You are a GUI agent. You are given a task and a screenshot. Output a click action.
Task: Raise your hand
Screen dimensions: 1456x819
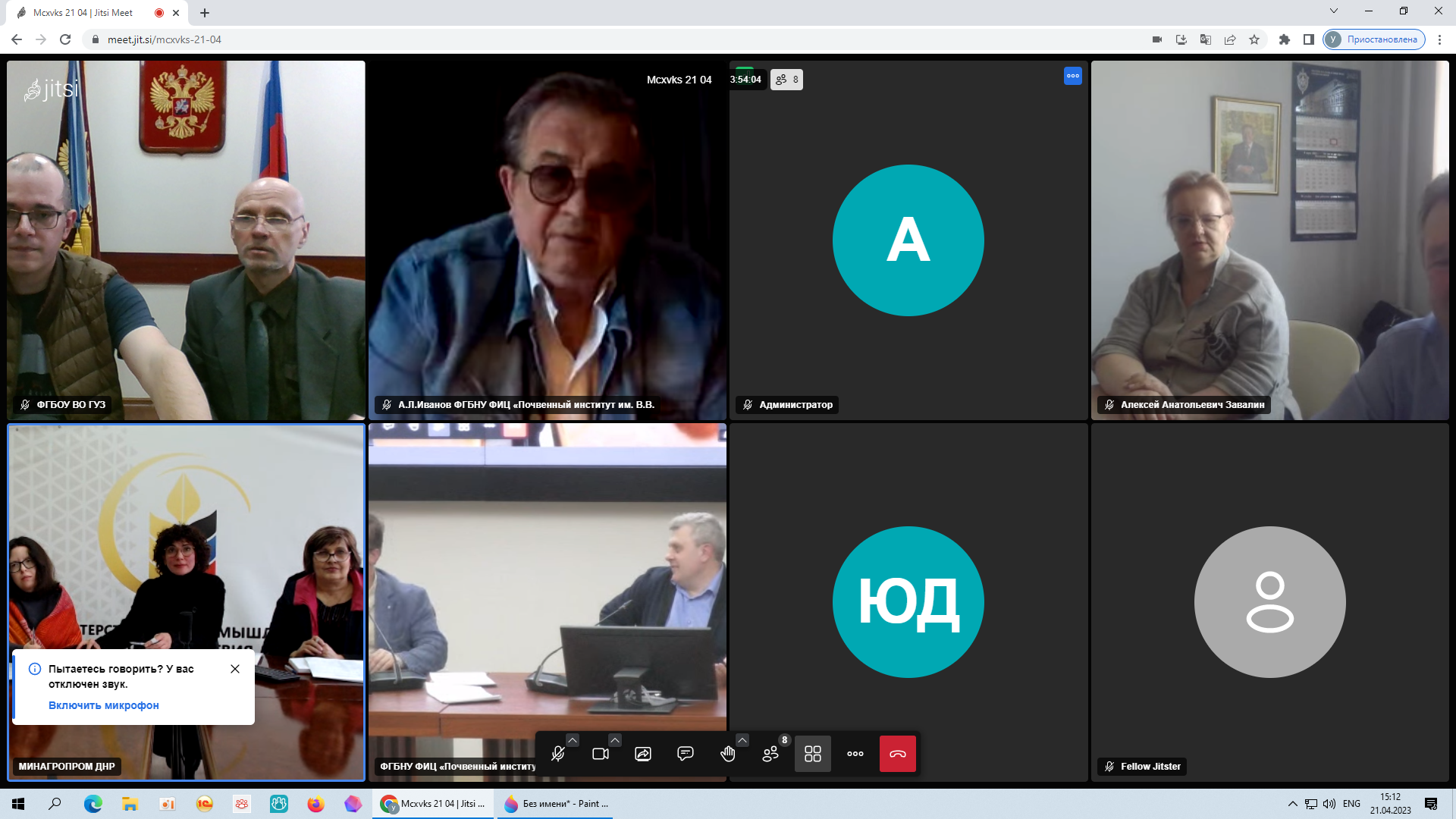[x=728, y=754]
